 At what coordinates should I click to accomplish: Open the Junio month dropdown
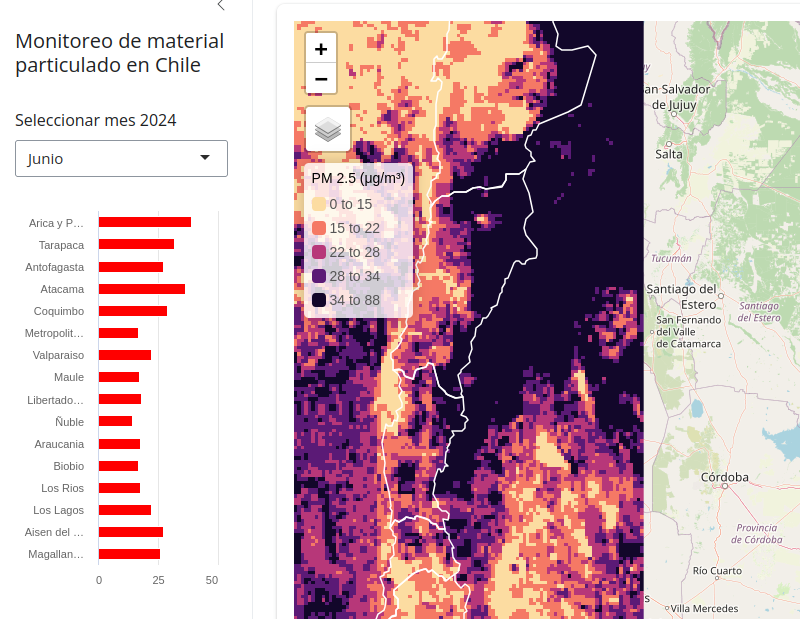point(121,158)
